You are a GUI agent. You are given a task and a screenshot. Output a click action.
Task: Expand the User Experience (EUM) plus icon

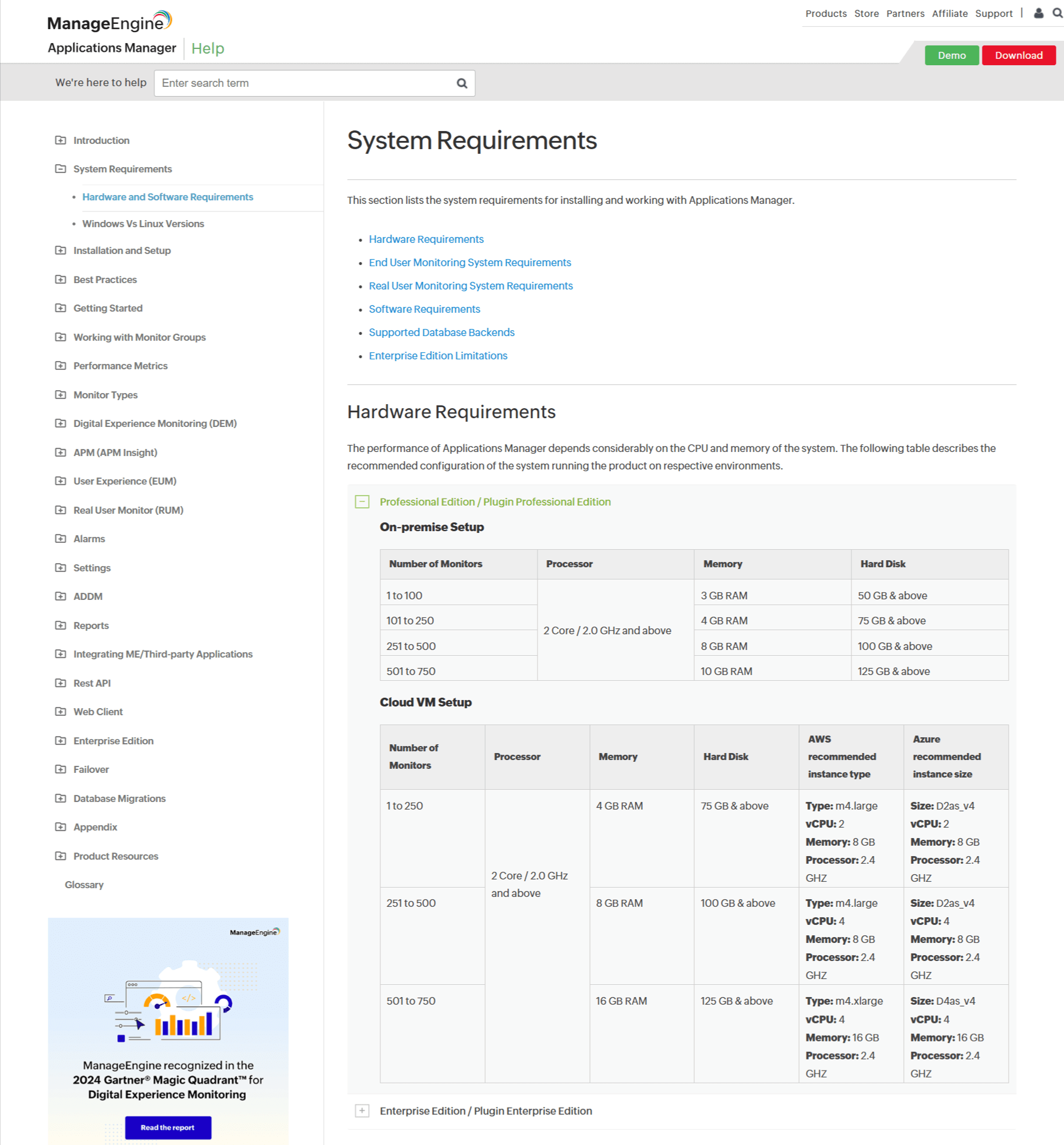(61, 481)
